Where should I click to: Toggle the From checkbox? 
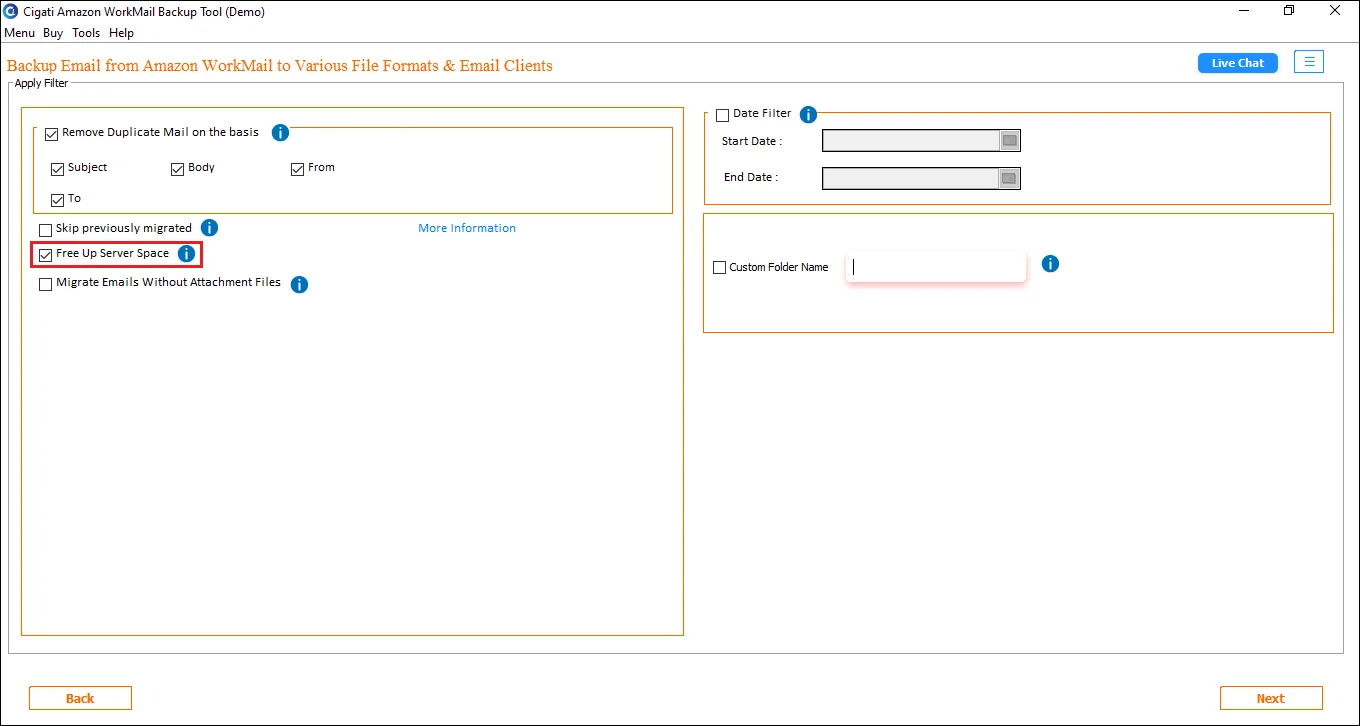tap(297, 169)
